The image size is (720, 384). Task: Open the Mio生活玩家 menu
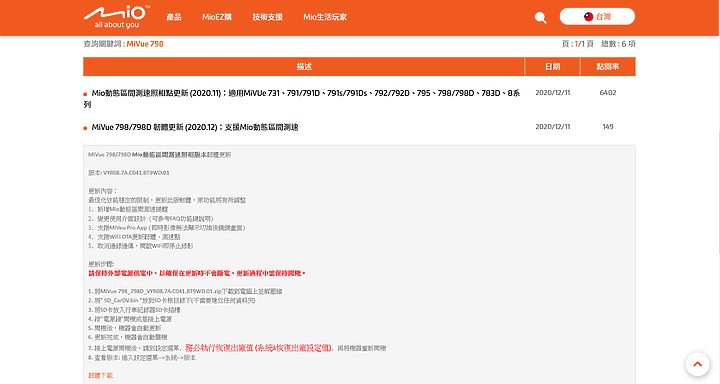(x=325, y=17)
